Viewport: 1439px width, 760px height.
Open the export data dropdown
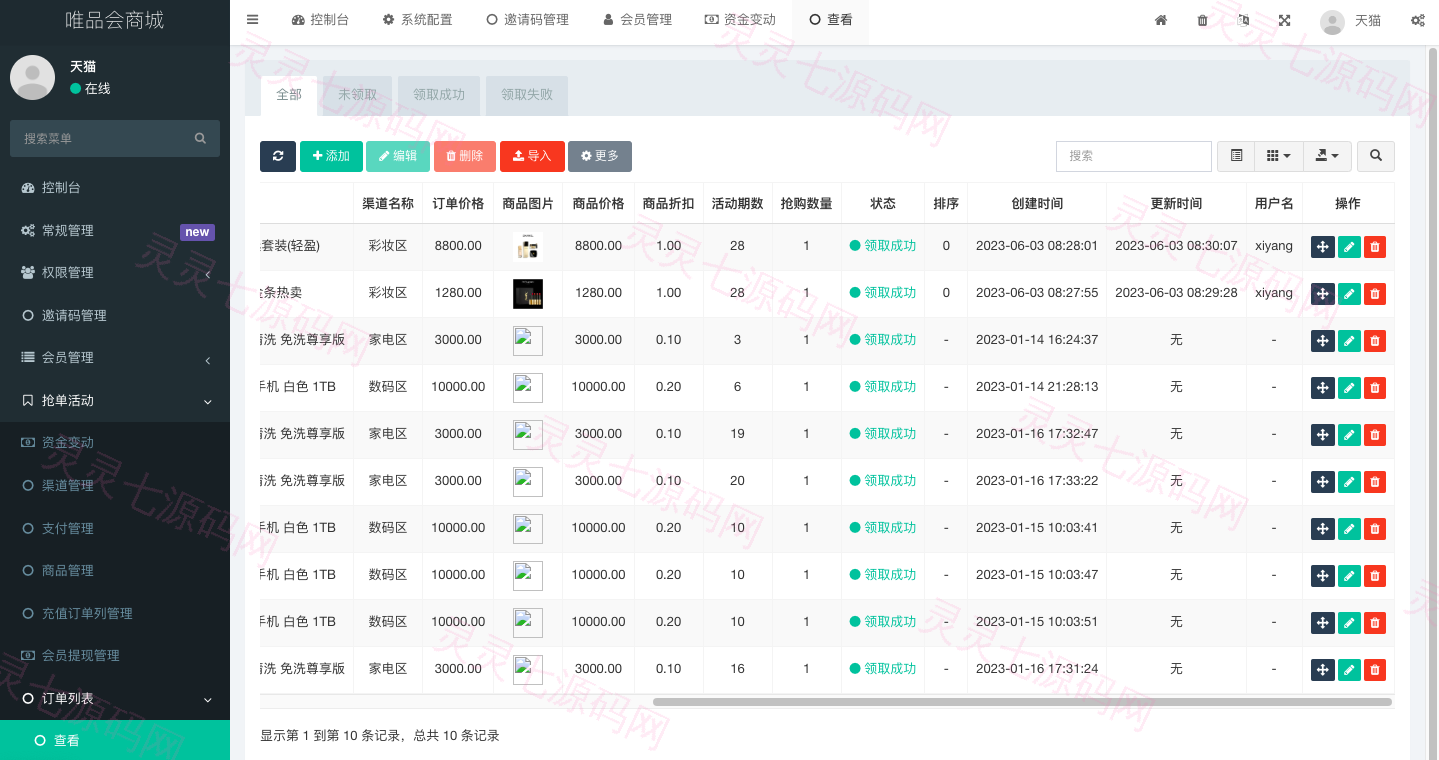(x=1327, y=156)
